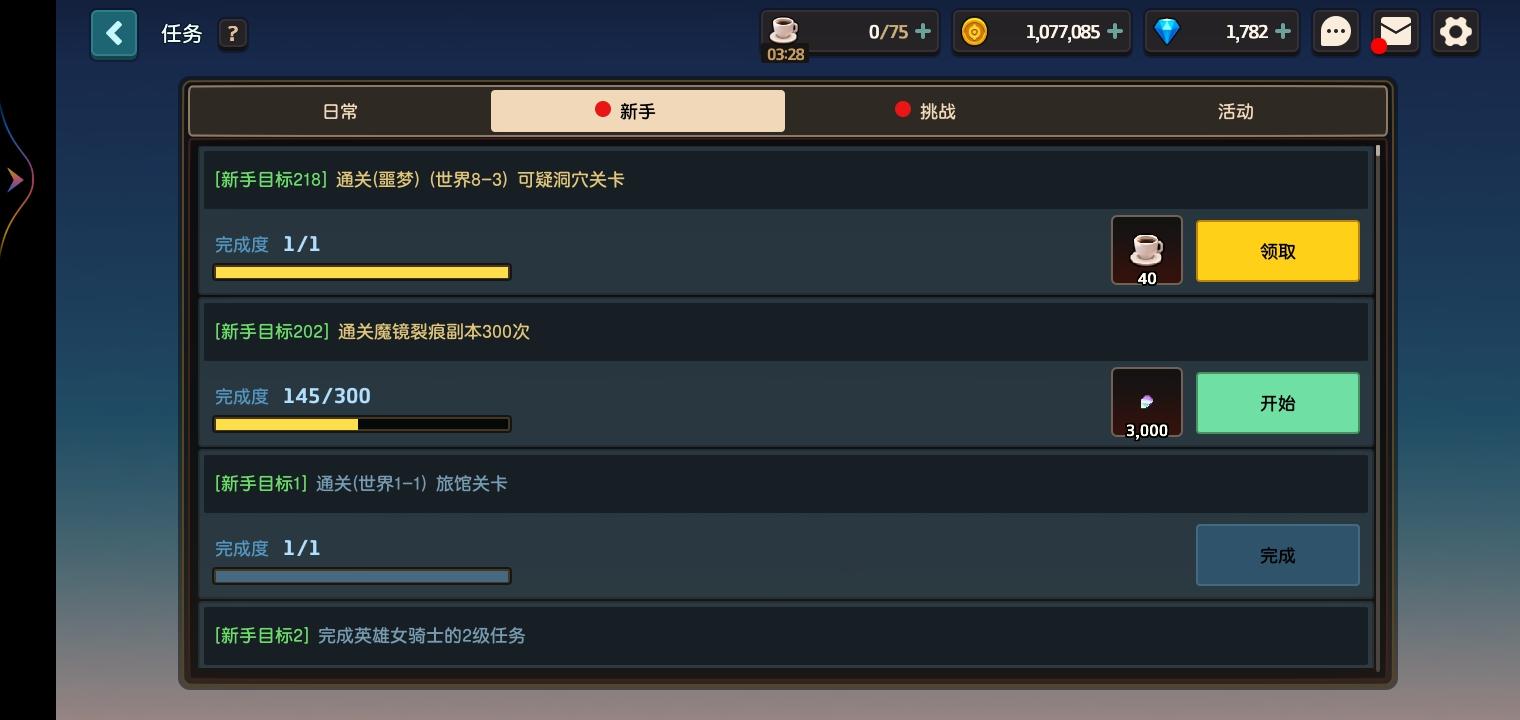Go back using the arrow button
The width and height of the screenshot is (1520, 720).
coord(114,34)
